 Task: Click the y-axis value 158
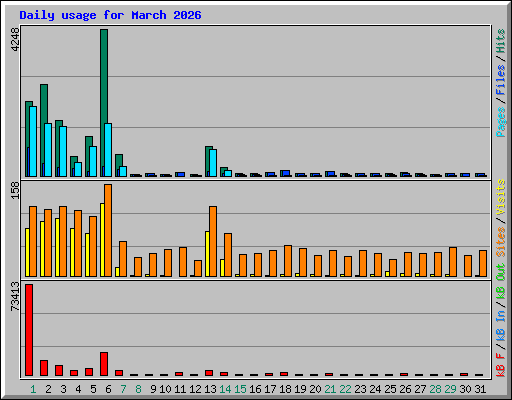coord(15,190)
